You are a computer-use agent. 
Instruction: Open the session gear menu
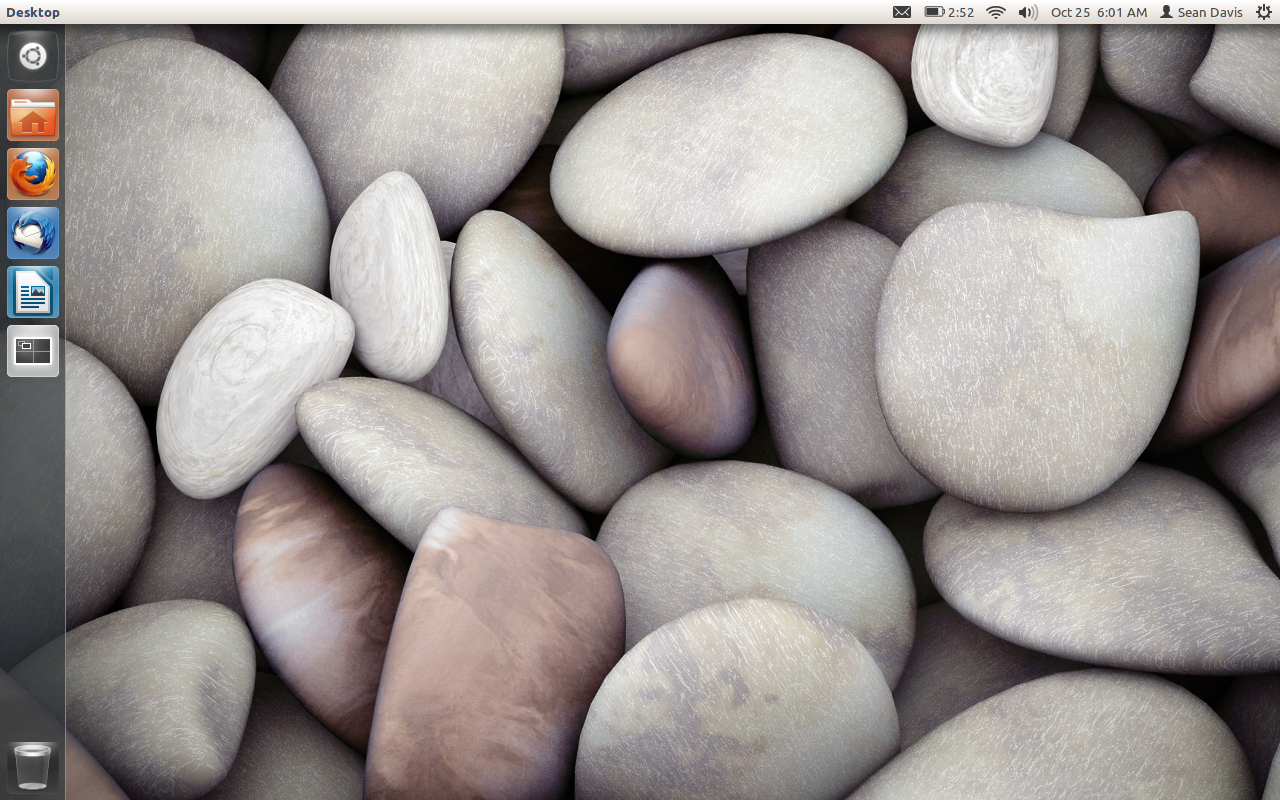click(1266, 12)
